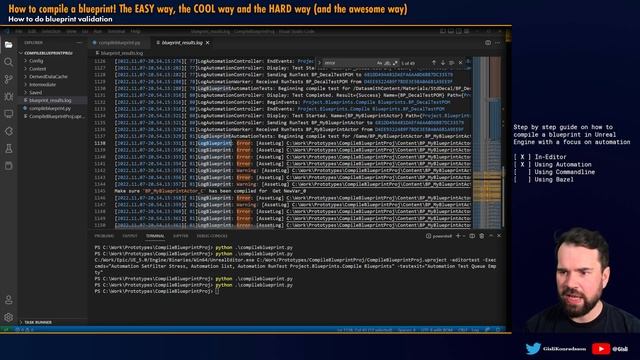Open the View menu

click(x=71, y=31)
